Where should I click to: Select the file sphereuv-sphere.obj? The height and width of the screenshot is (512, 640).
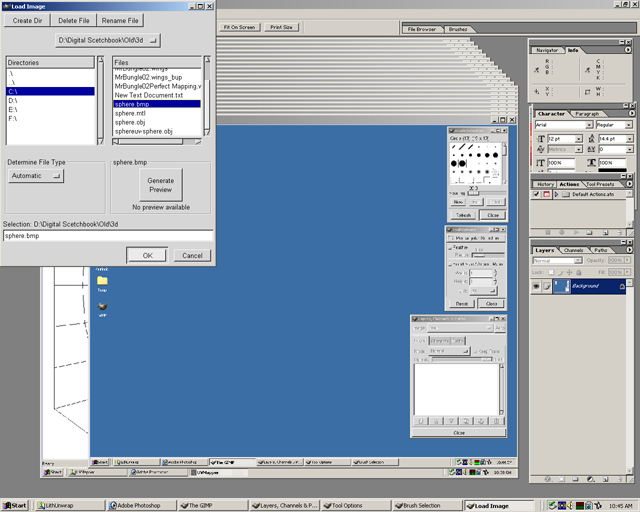[157, 131]
